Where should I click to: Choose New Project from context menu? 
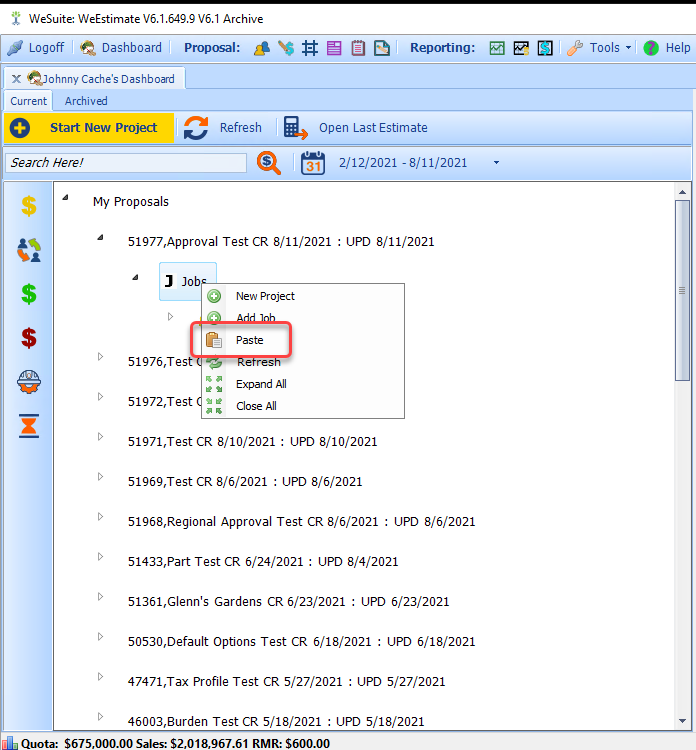point(302,296)
